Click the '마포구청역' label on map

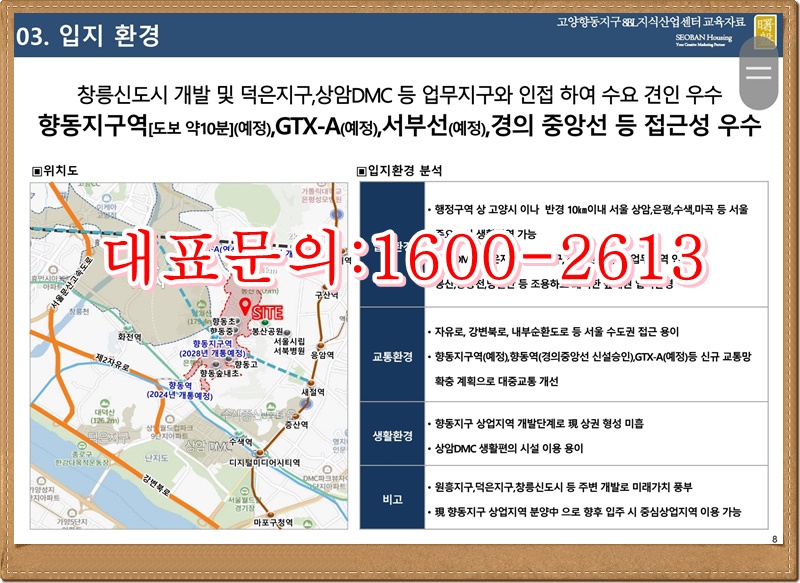[x=273, y=522]
